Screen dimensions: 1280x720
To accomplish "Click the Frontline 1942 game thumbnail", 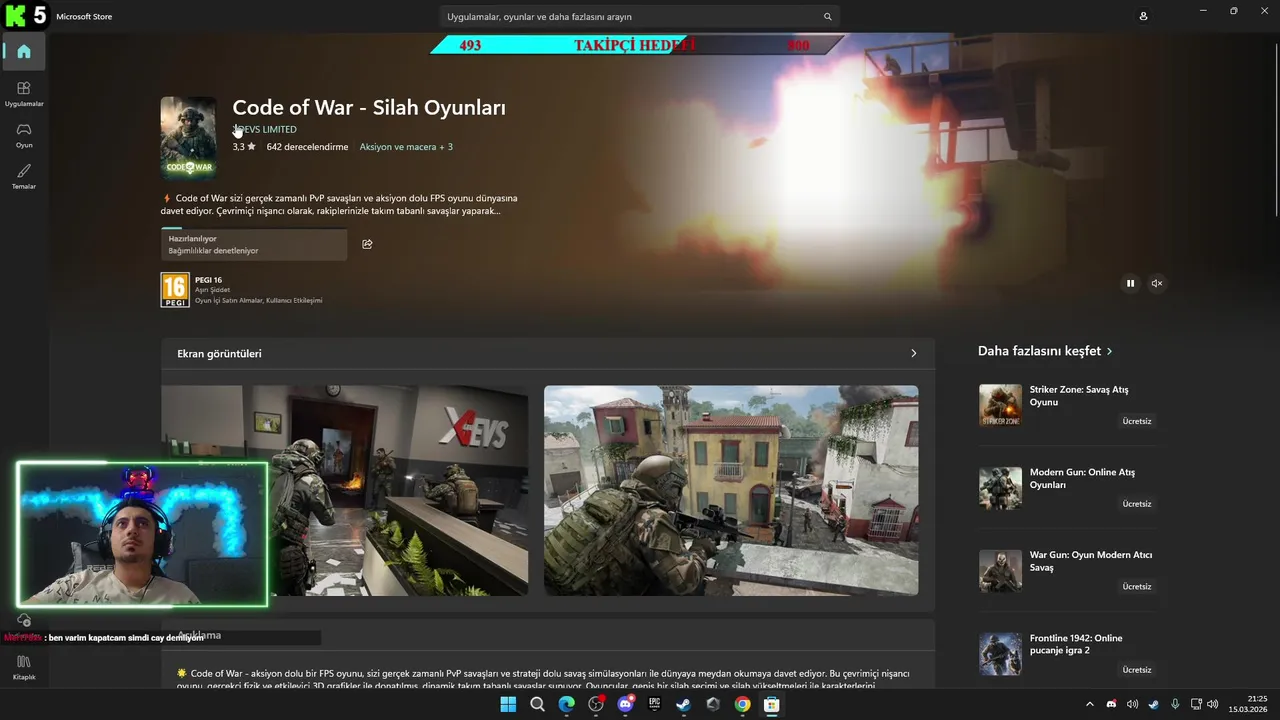I will click(x=1000, y=654).
